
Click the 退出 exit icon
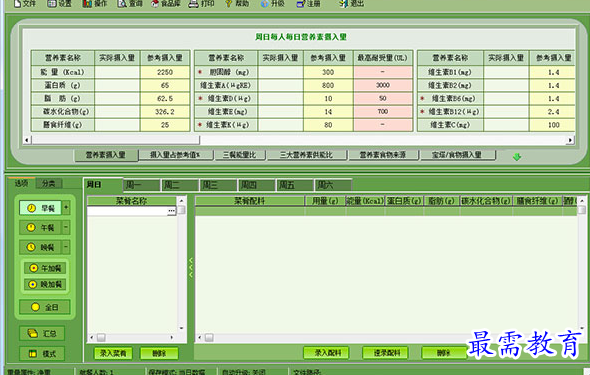343,4
